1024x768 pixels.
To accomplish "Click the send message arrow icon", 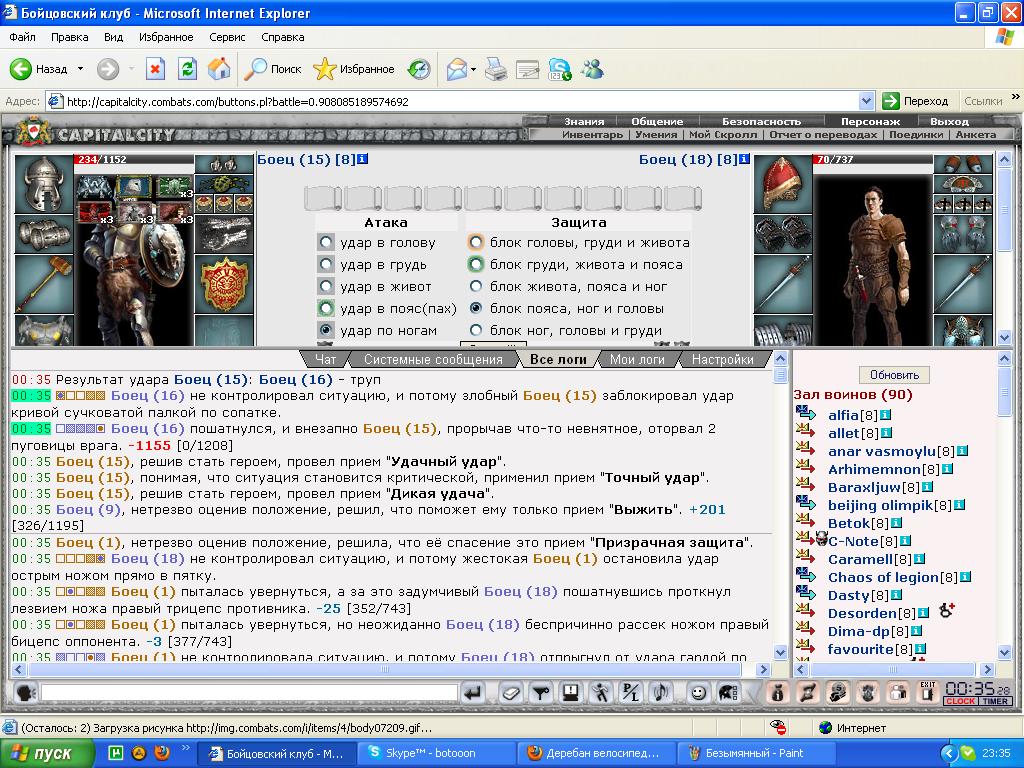I will 473,692.
